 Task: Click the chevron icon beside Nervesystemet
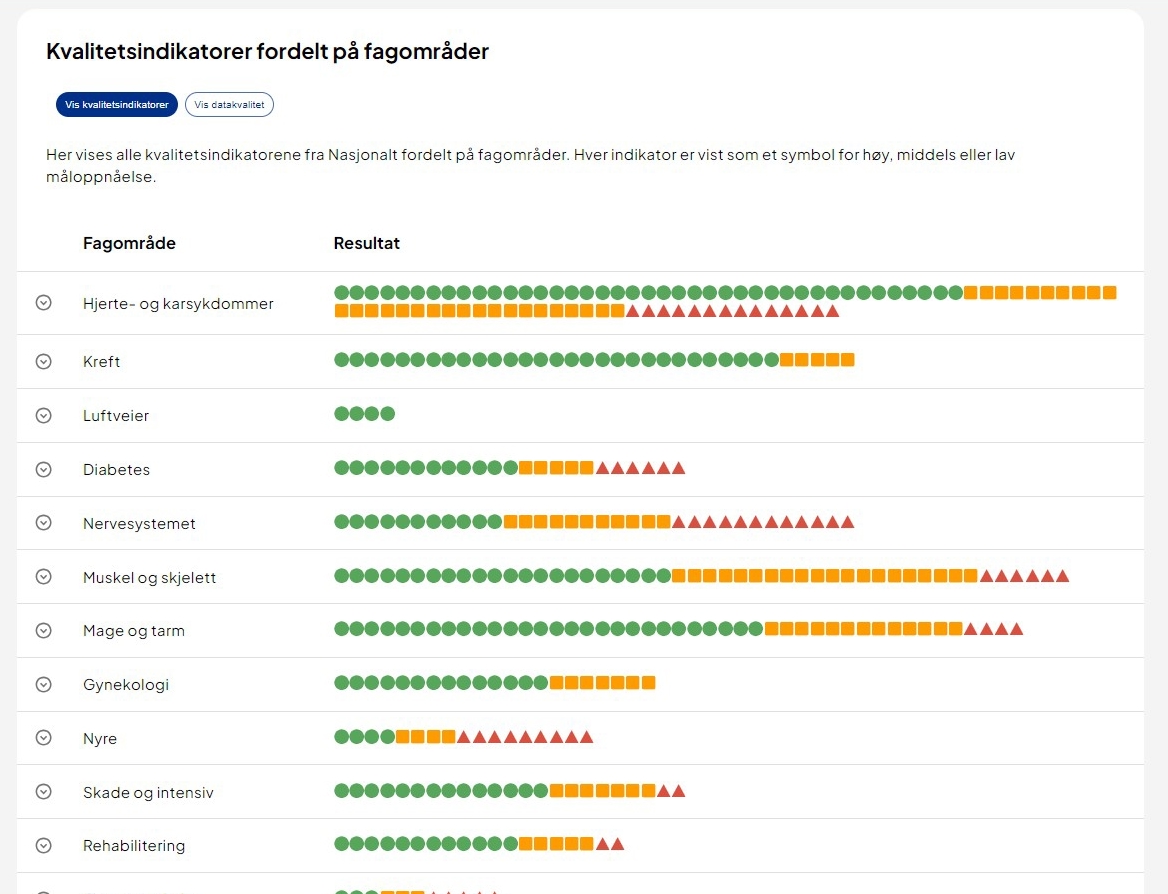[43, 523]
